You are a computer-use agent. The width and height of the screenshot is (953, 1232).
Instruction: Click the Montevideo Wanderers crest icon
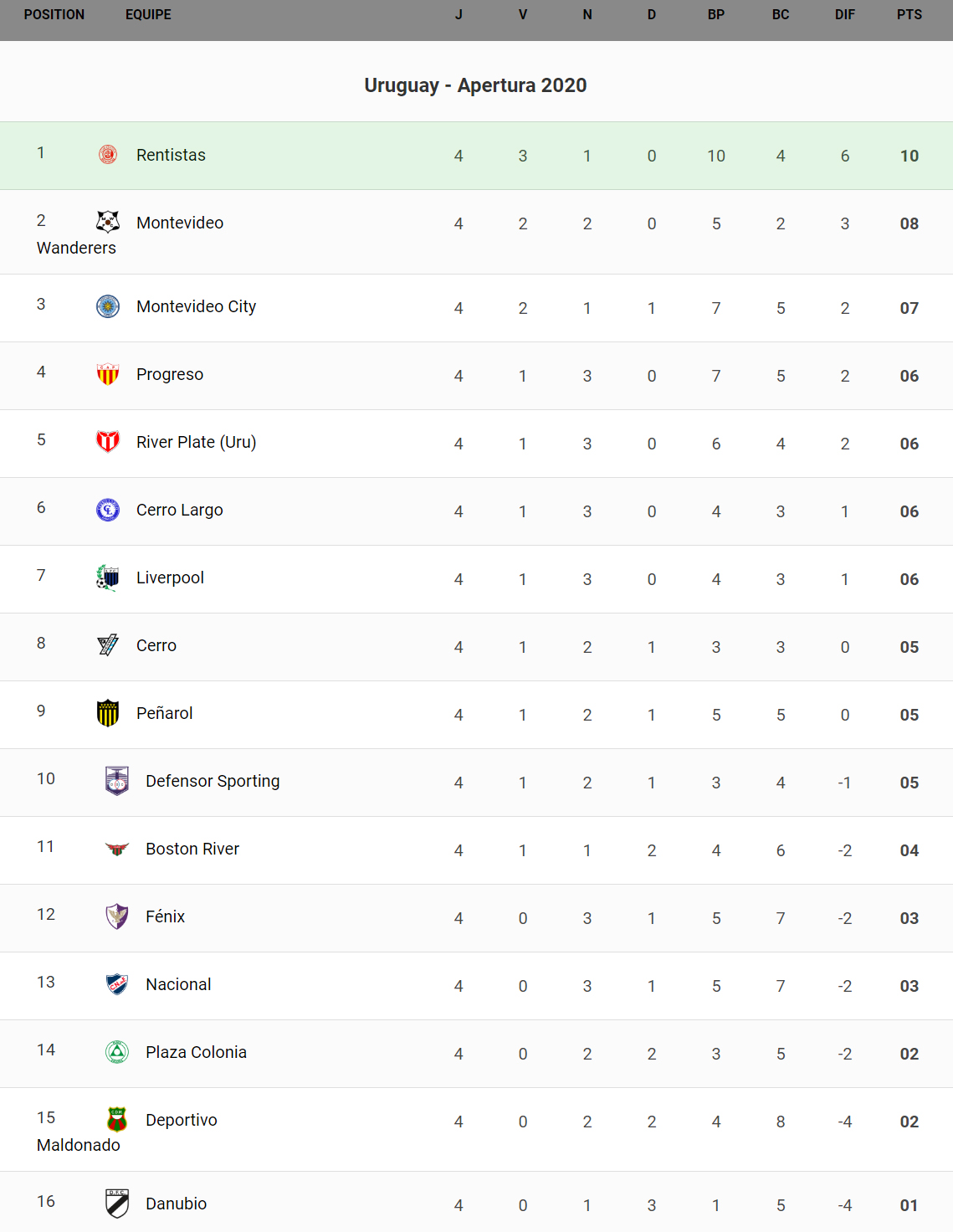point(108,222)
